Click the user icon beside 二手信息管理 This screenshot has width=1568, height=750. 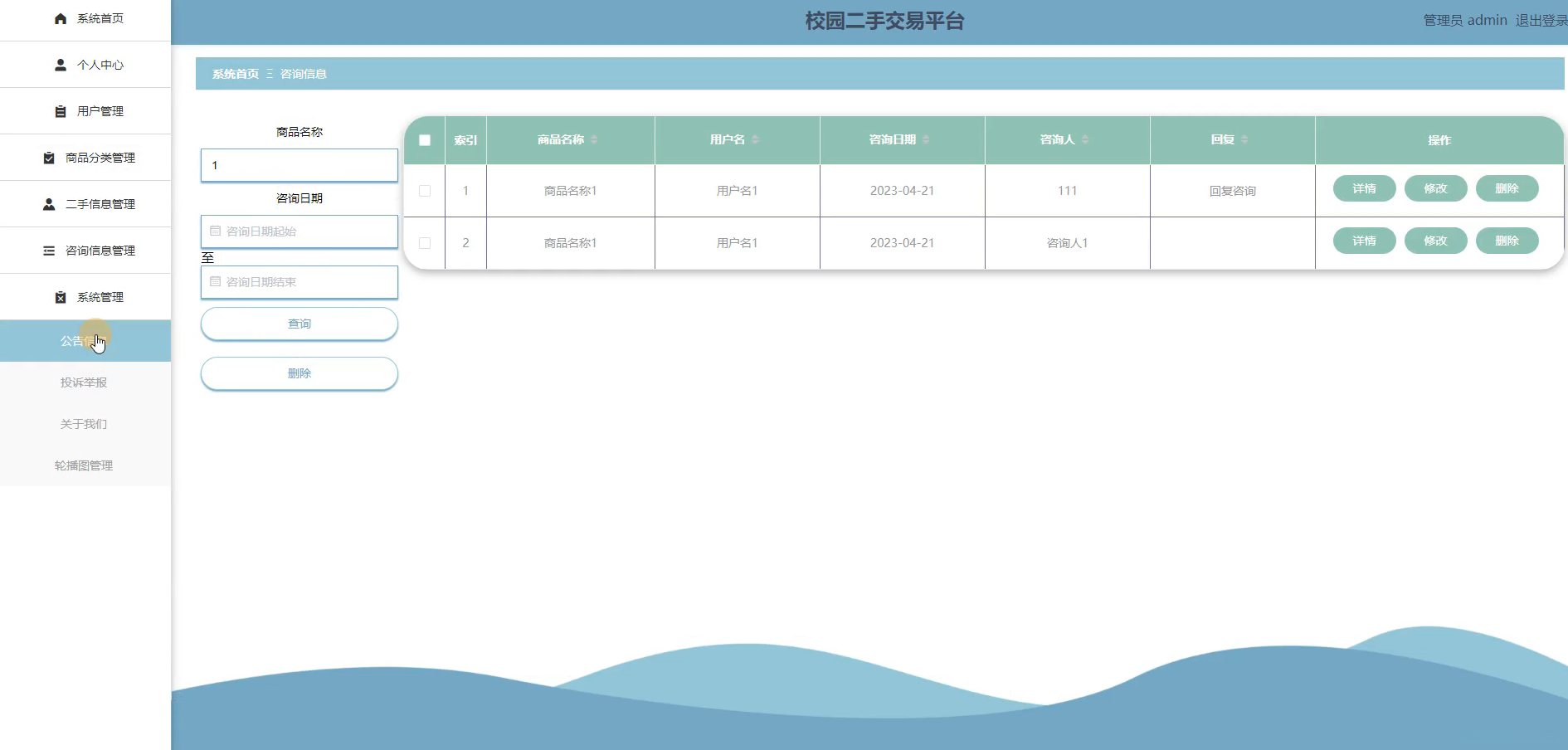point(49,204)
